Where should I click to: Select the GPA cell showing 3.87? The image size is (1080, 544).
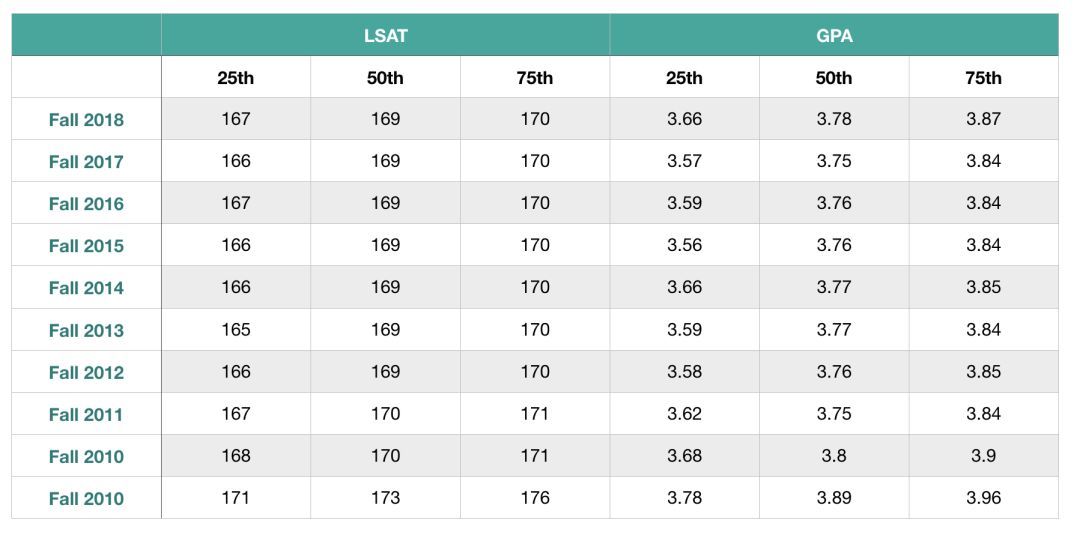tap(983, 119)
